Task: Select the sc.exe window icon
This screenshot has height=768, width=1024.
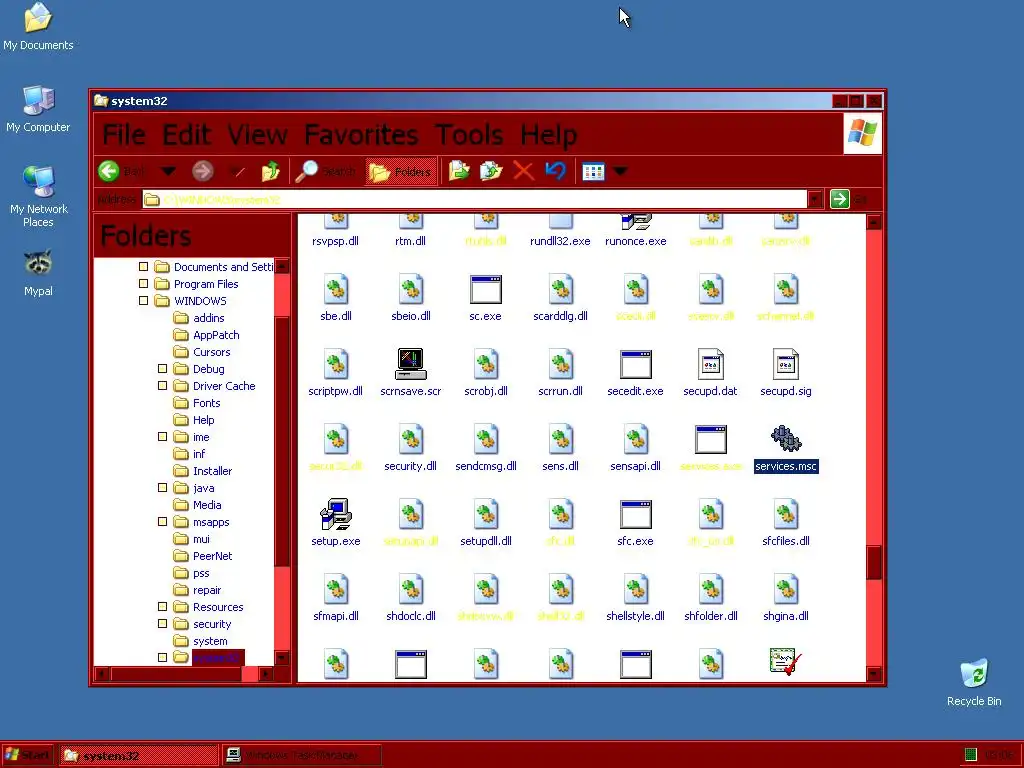Action: 485,289
